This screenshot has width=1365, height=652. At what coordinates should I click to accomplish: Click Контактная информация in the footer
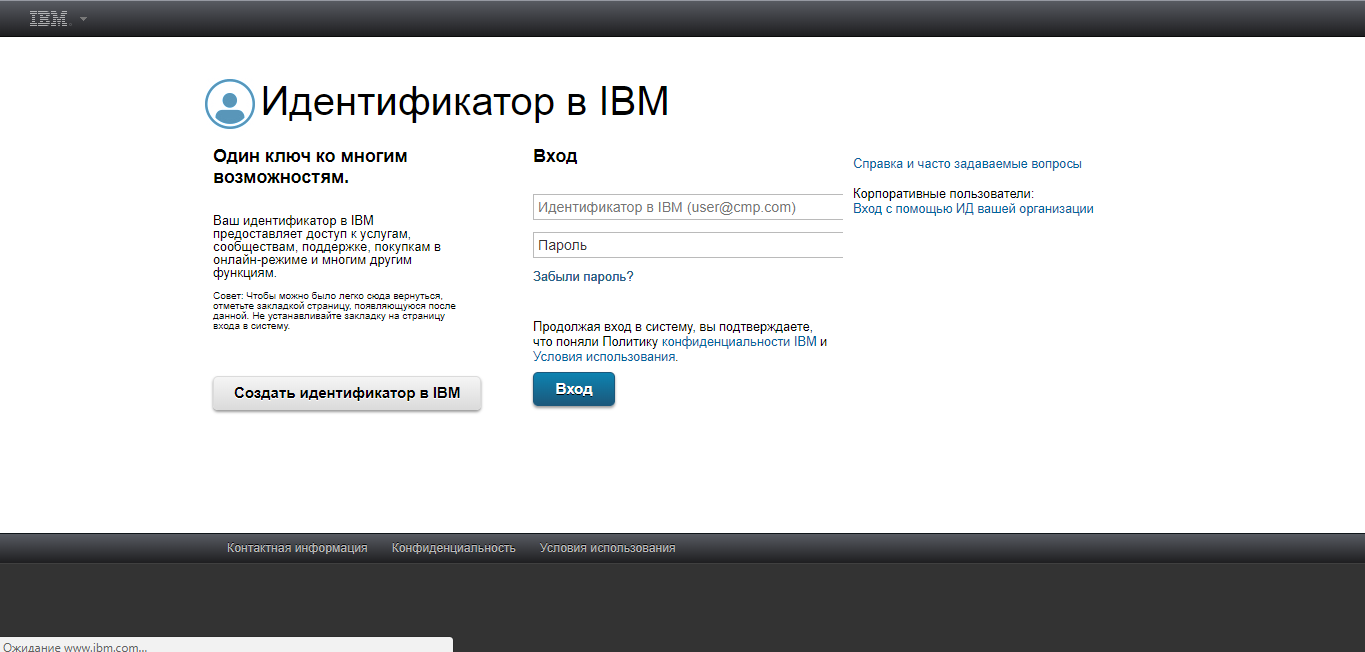295,547
